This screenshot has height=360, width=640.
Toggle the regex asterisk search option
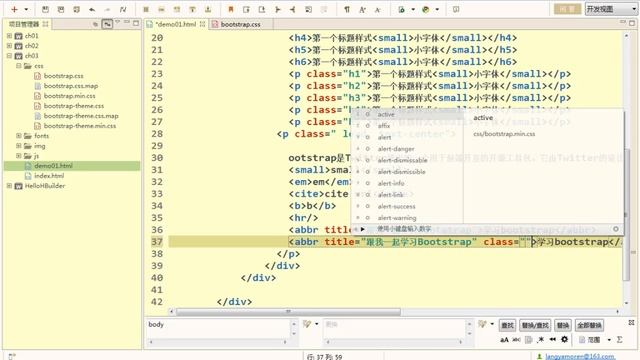click(541, 340)
